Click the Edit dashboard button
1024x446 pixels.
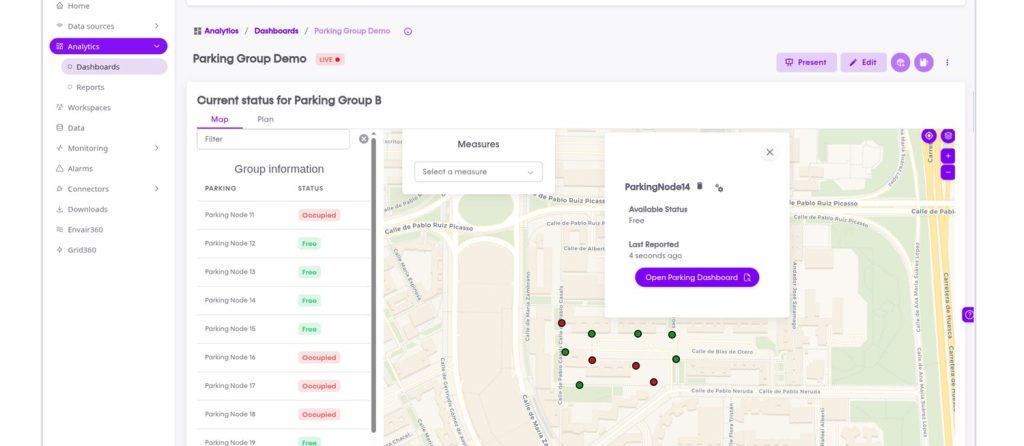pos(863,63)
